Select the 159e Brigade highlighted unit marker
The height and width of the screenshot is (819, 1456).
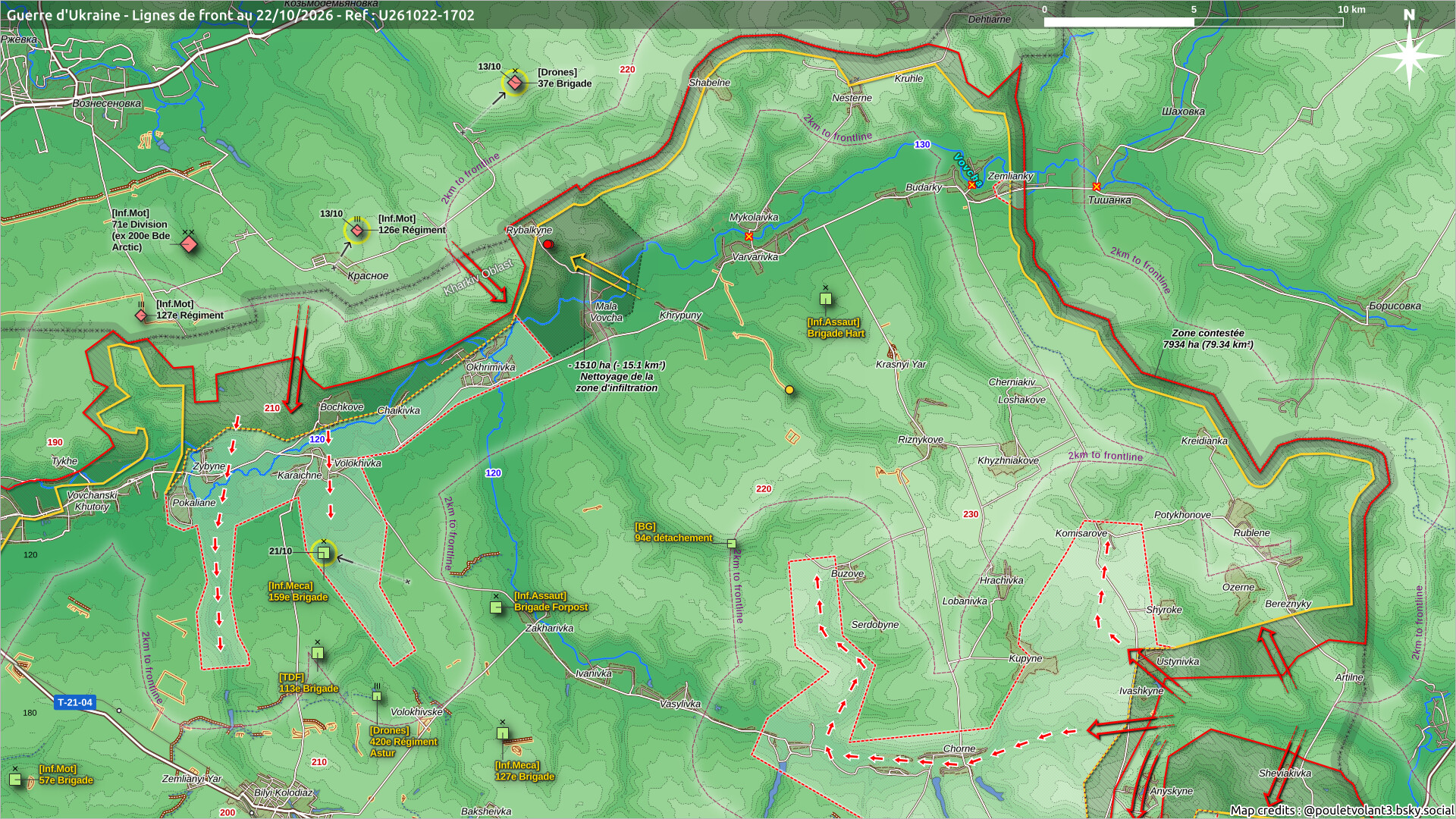(x=324, y=554)
